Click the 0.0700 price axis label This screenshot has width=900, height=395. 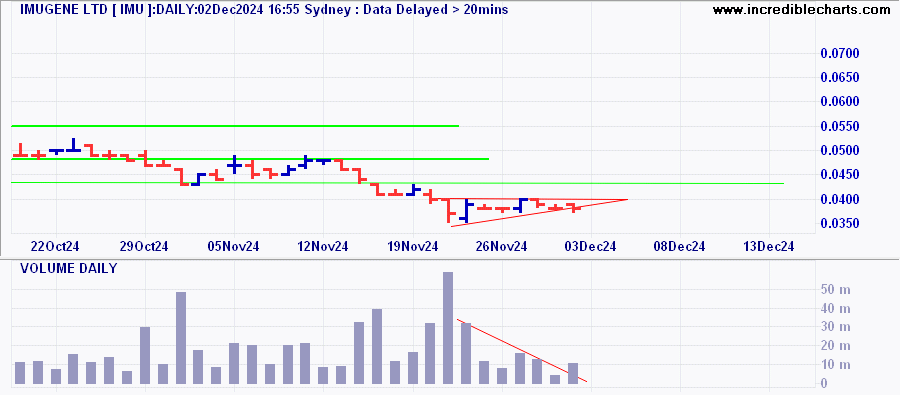click(840, 53)
